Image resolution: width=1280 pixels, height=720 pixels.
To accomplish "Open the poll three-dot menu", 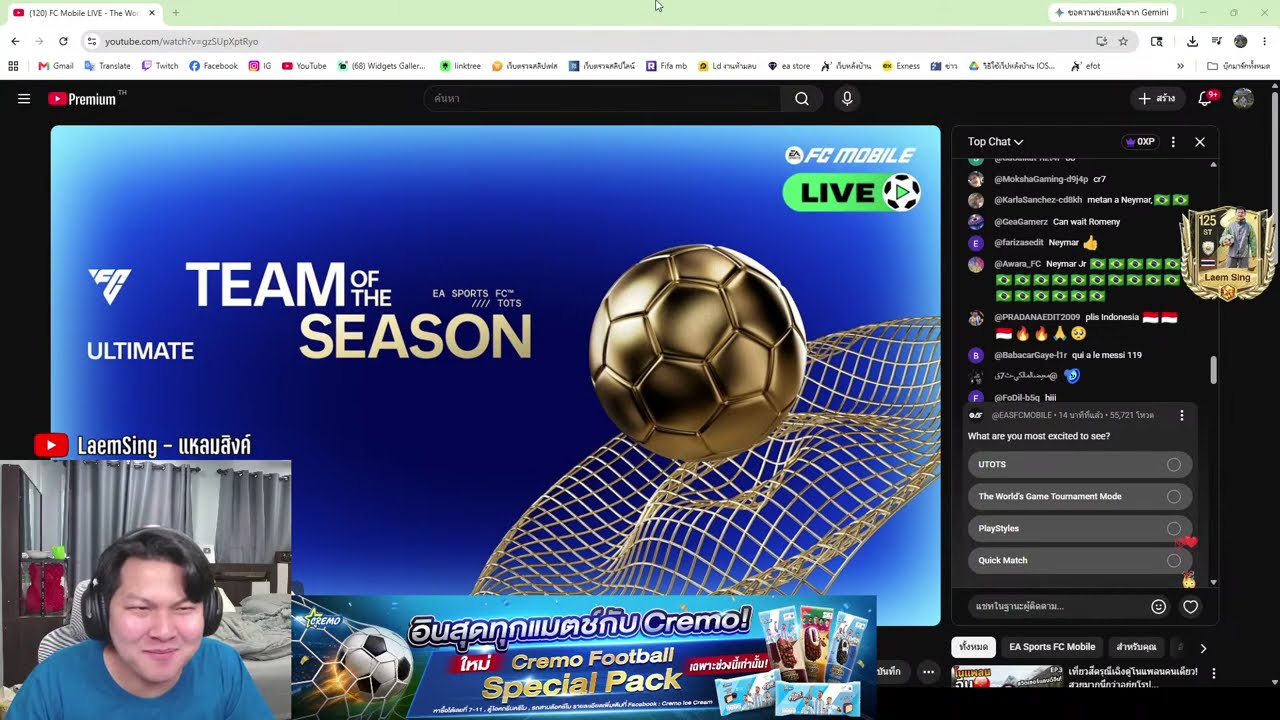I will pyautogui.click(x=1181, y=415).
